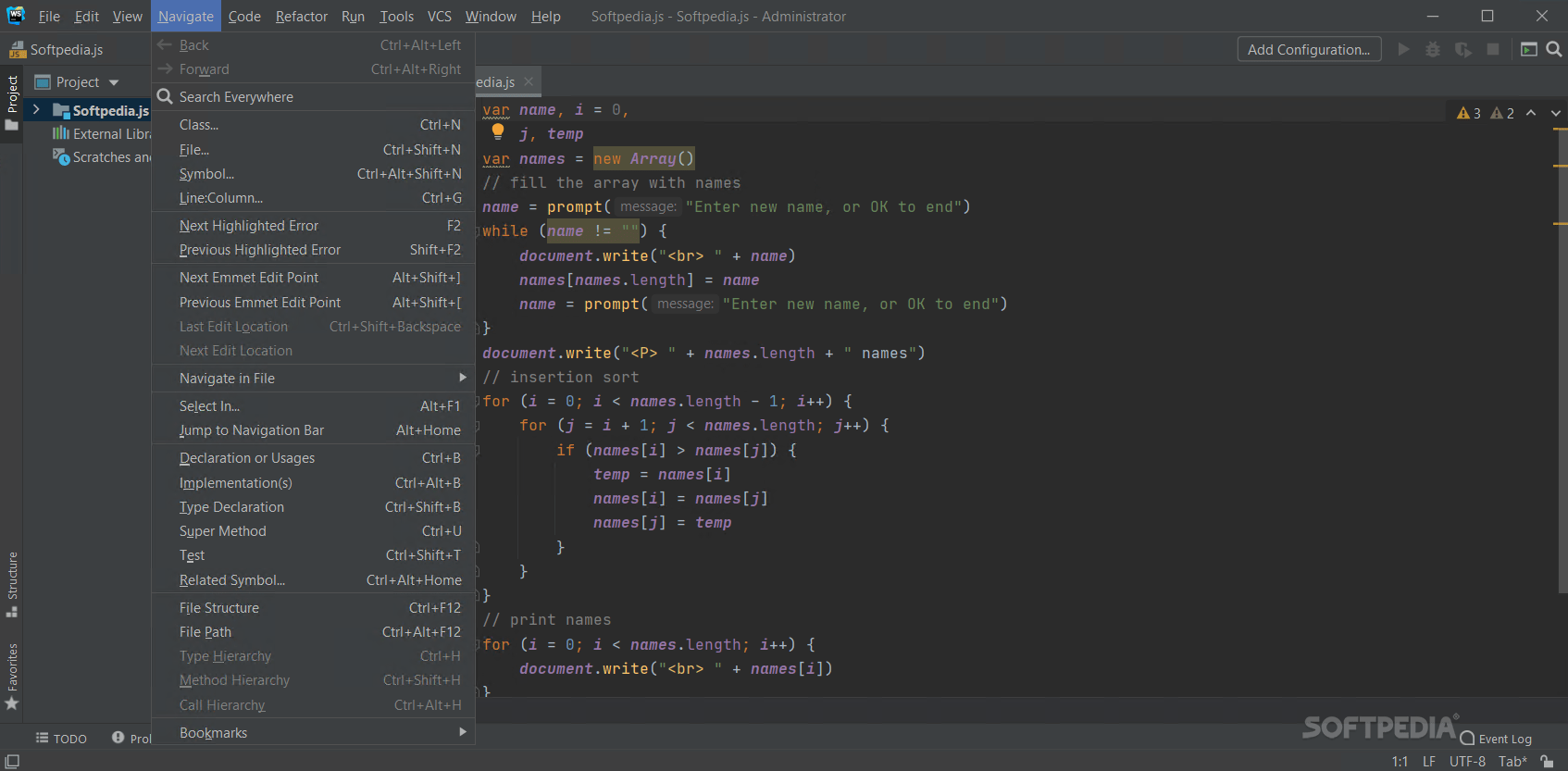Choose Related Symbol... menu entry
This screenshot has height=771, width=1568.
click(x=313, y=579)
